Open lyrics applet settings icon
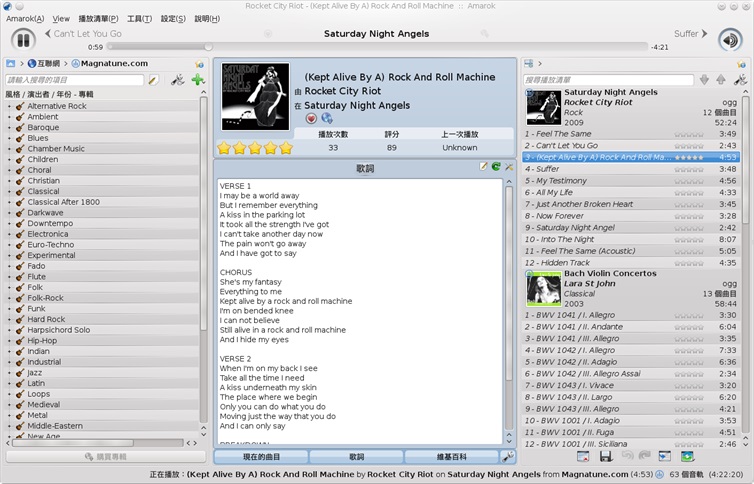Image resolution: width=754 pixels, height=484 pixels. [509, 167]
